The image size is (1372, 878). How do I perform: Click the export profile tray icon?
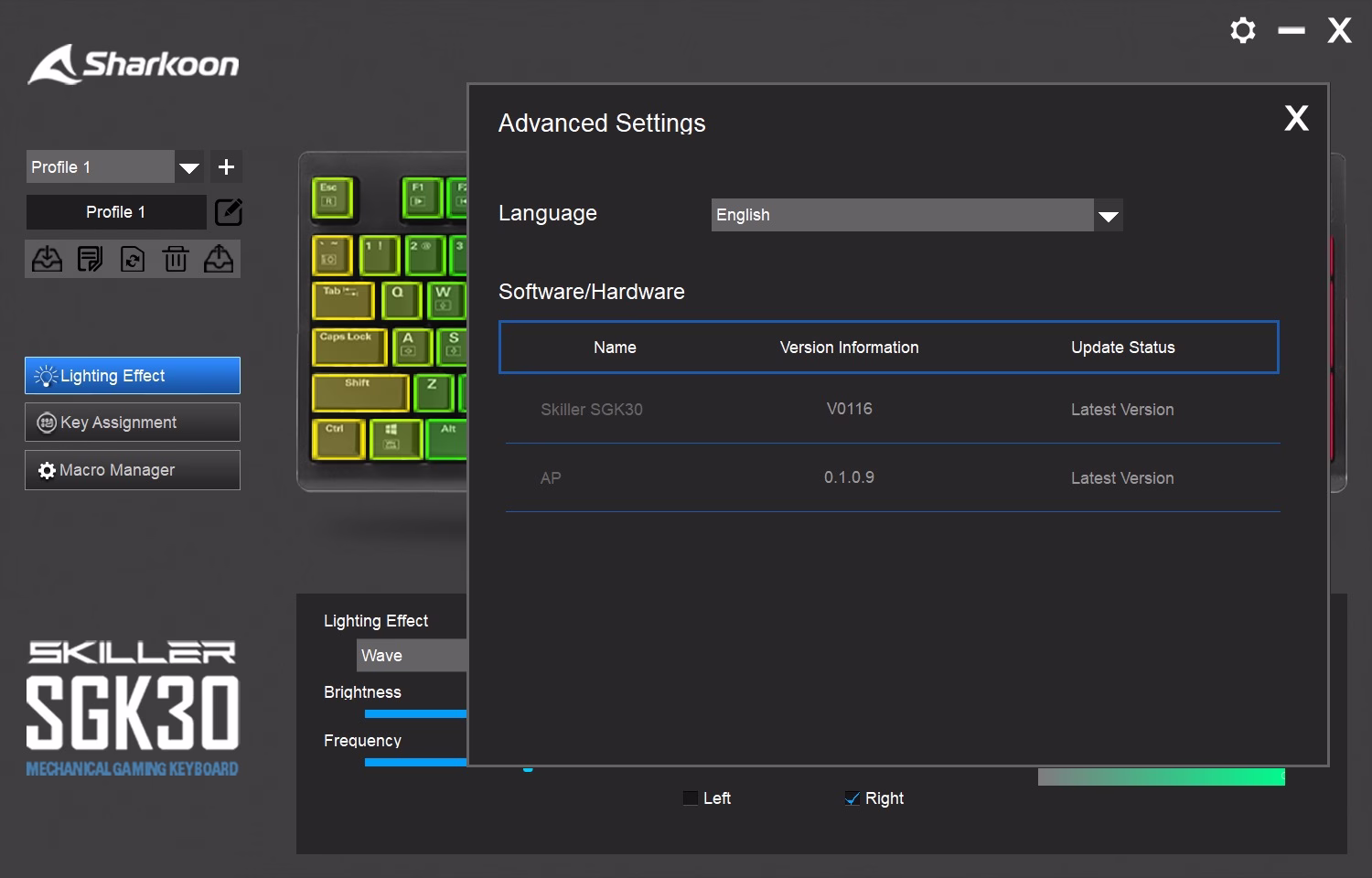[x=218, y=259]
